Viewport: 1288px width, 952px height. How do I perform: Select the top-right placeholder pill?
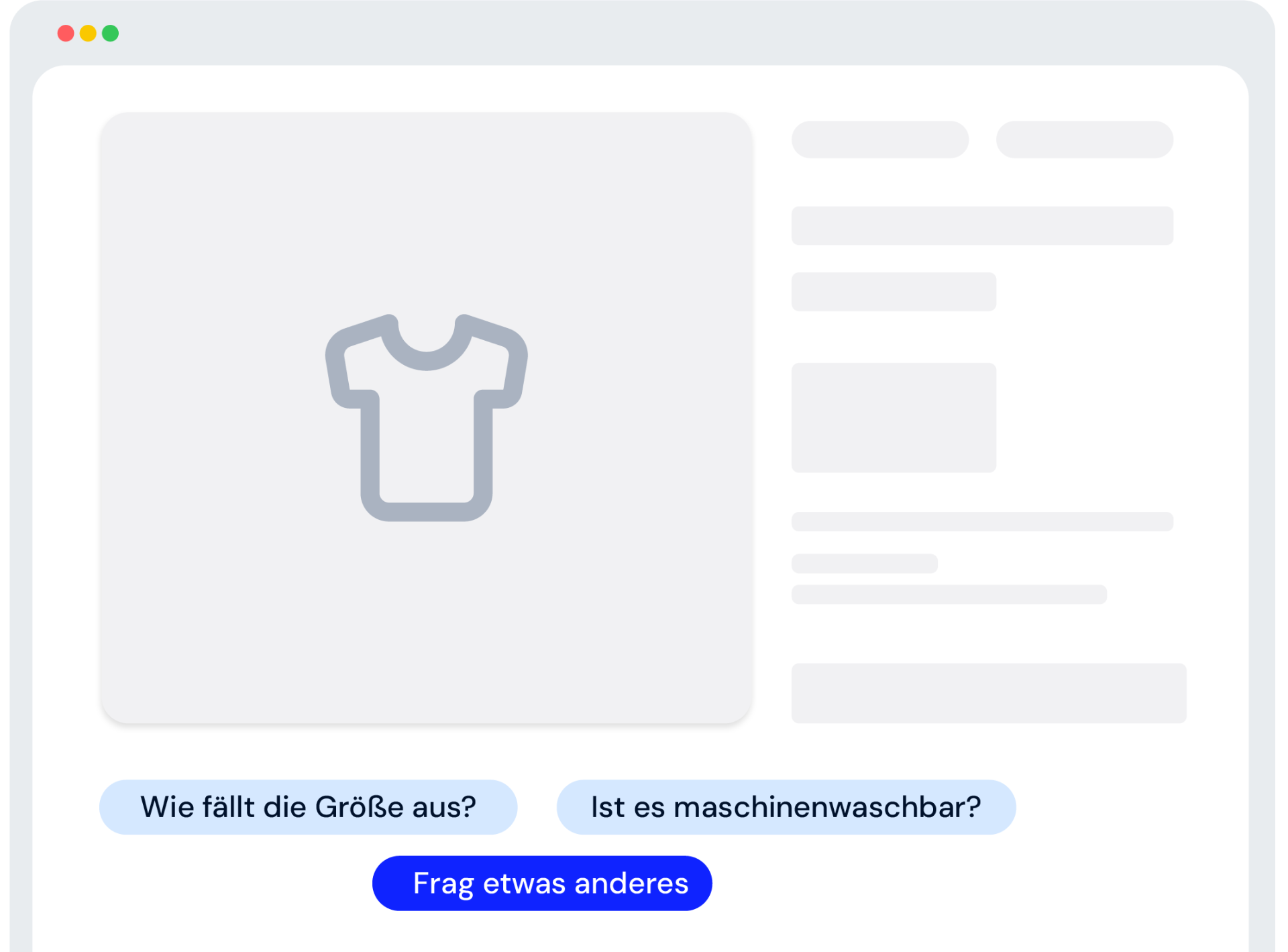point(1084,139)
